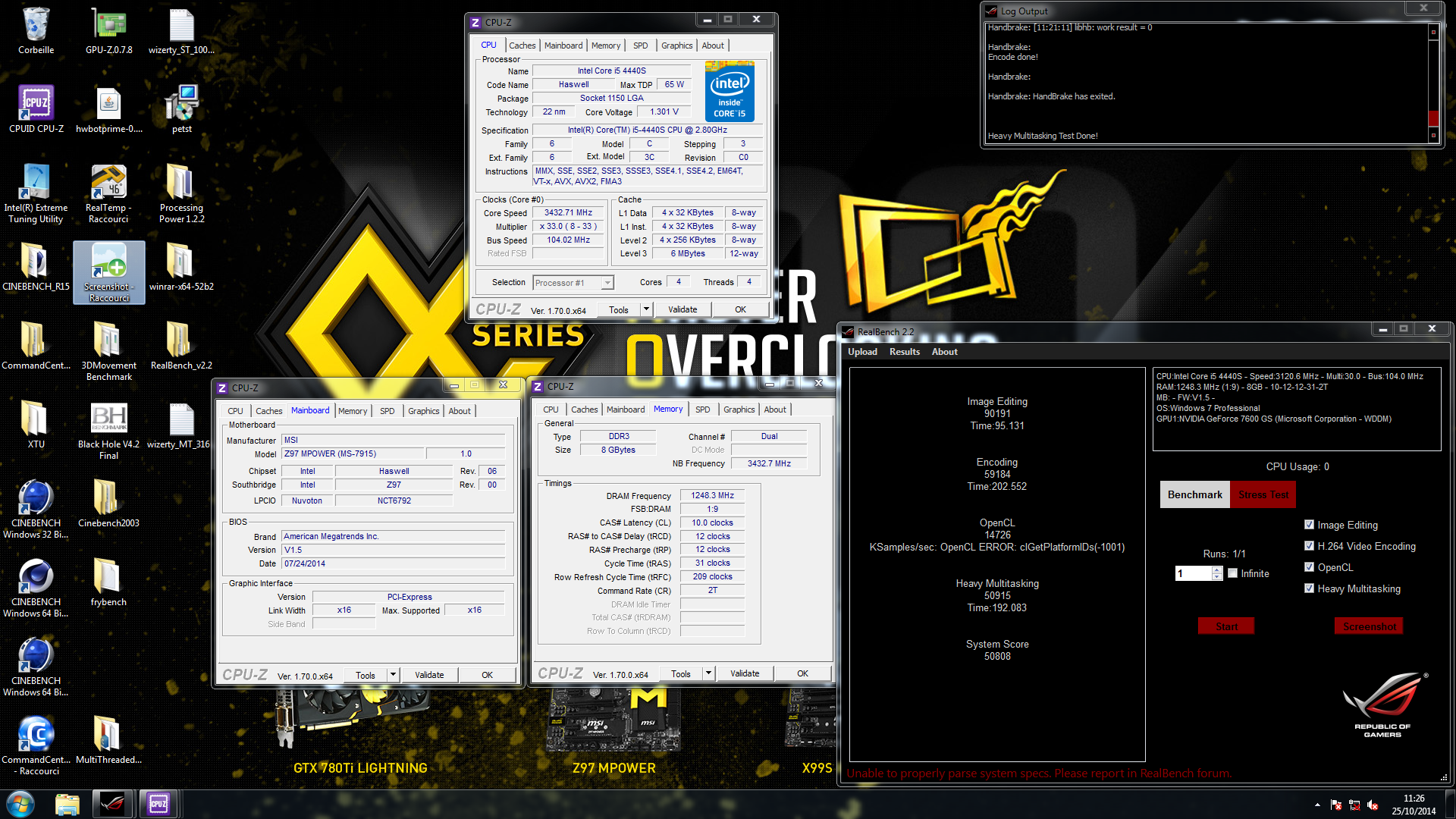Click the RealBench Screenshot button
The height and width of the screenshot is (819, 1456).
pyautogui.click(x=1369, y=626)
